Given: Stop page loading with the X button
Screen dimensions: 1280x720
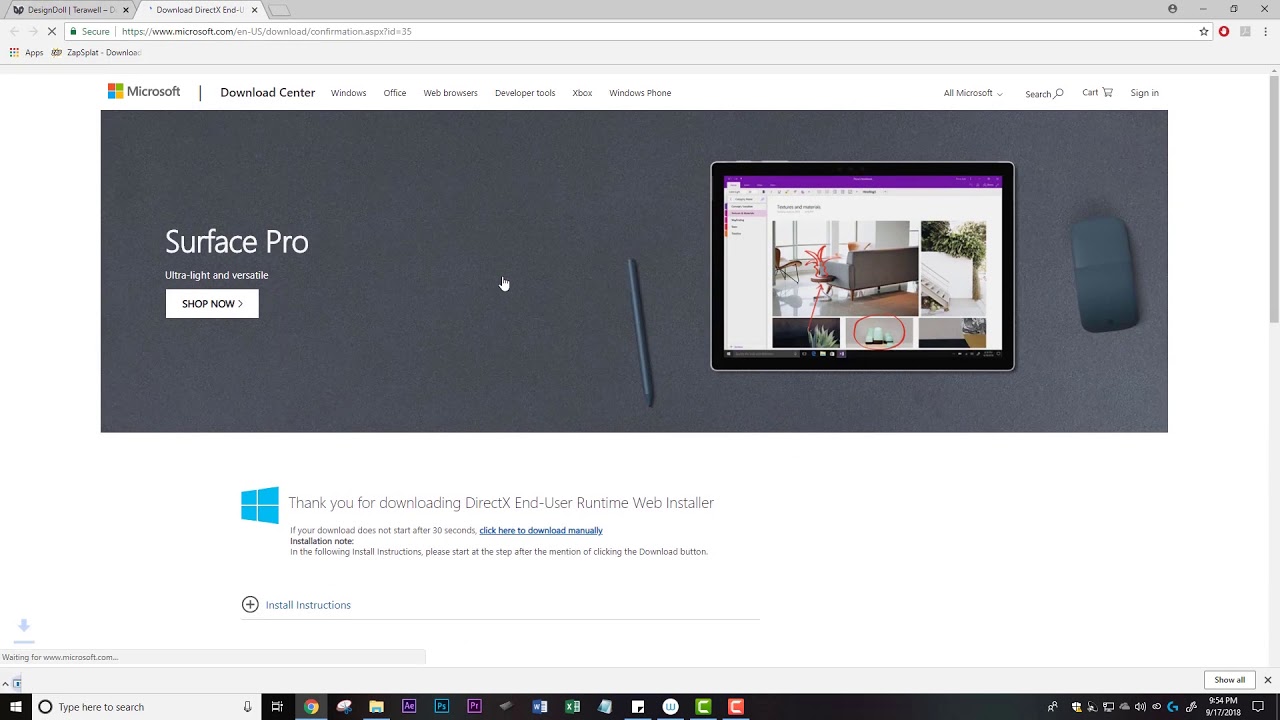Looking at the screenshot, I should click(x=53, y=31).
